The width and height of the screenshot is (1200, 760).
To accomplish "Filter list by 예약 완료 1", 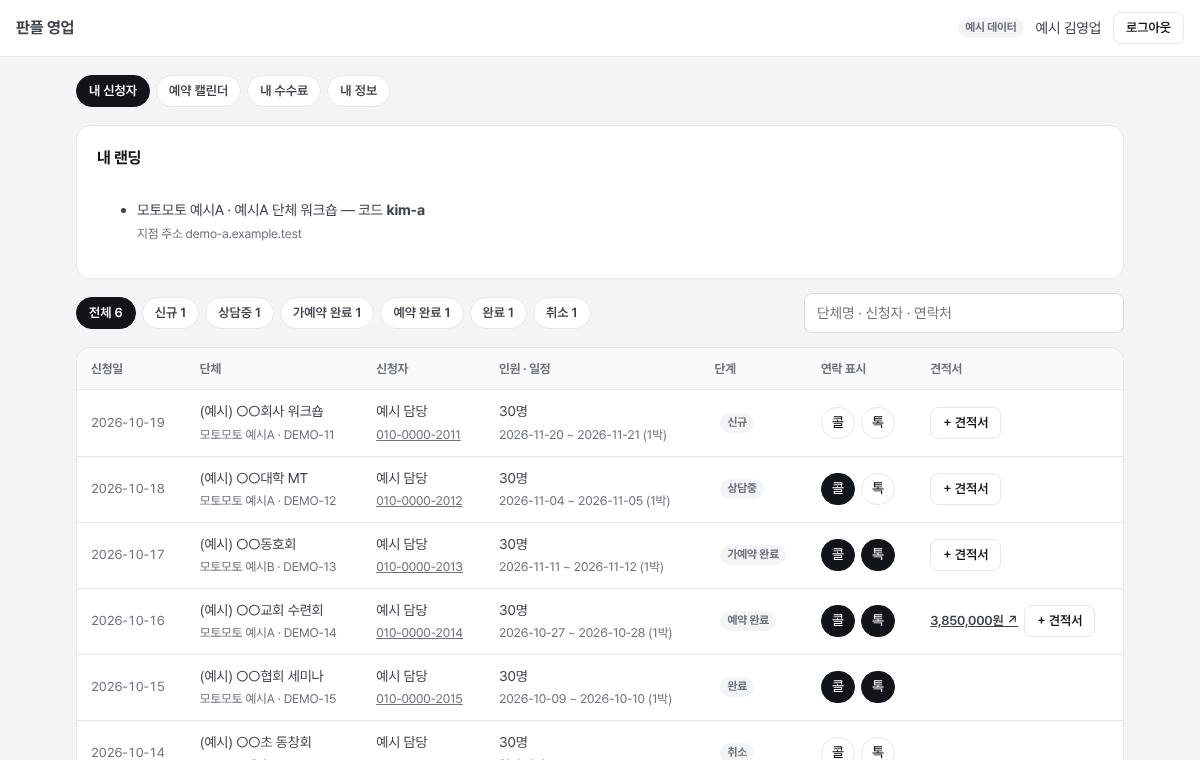I will tap(422, 313).
